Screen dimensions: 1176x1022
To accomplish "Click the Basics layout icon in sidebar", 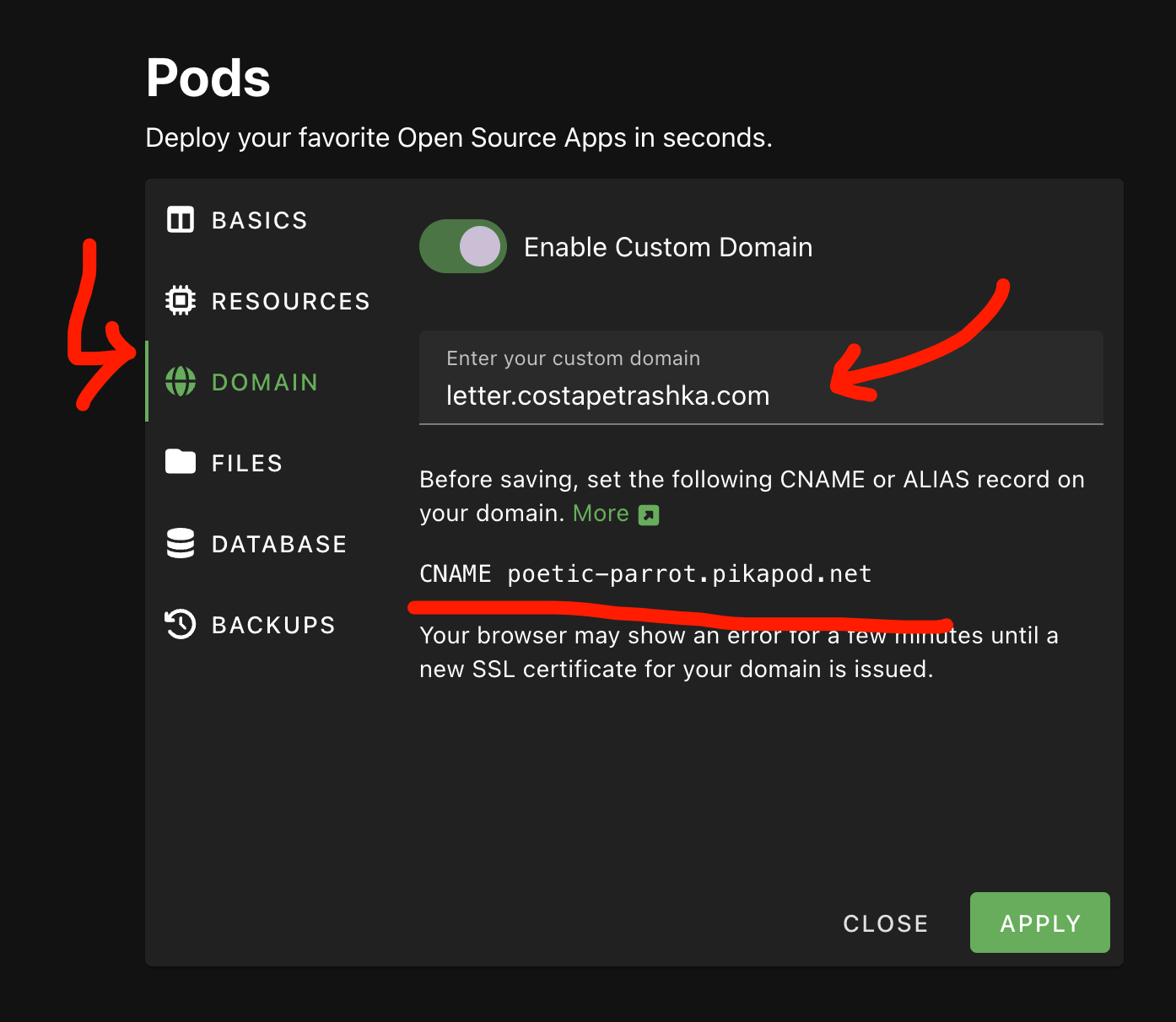I will click(x=181, y=220).
